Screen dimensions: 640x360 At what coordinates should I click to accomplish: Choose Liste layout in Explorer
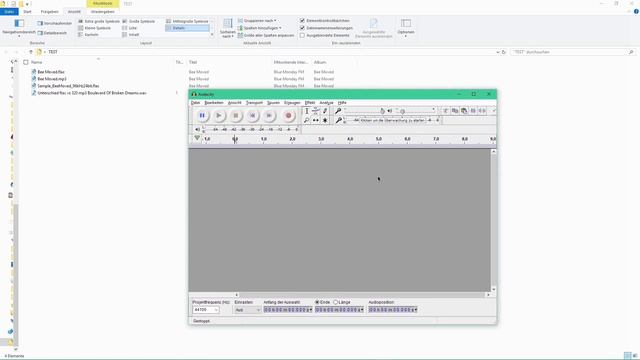pos(130,28)
